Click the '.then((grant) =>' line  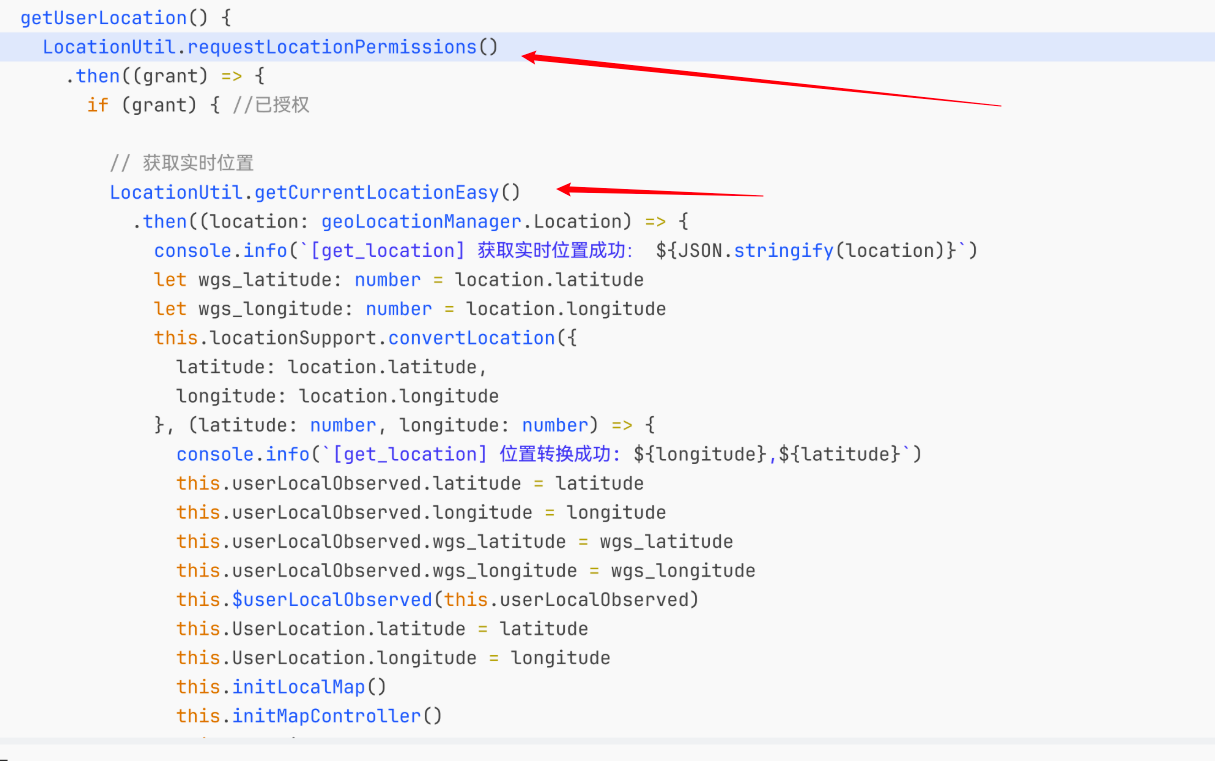tap(165, 76)
